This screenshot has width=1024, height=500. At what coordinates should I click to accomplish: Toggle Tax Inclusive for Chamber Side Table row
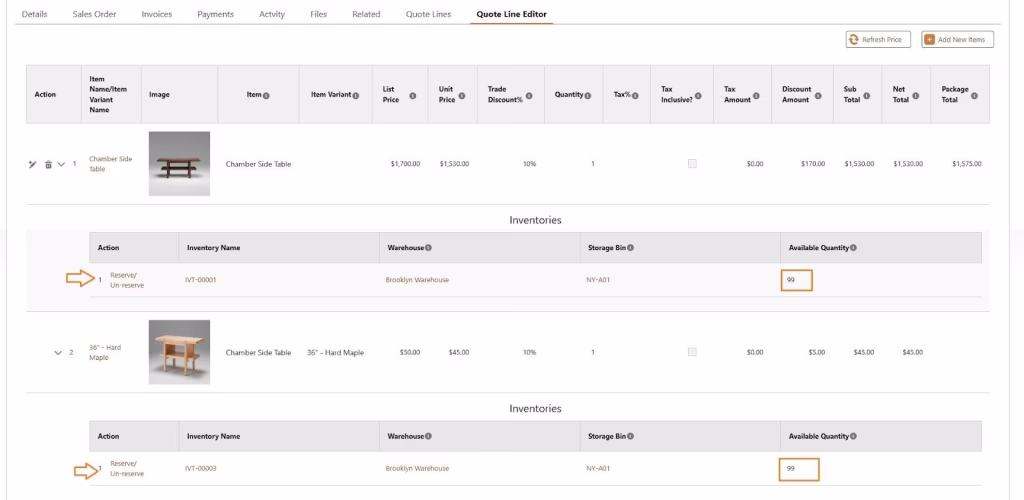pos(692,164)
